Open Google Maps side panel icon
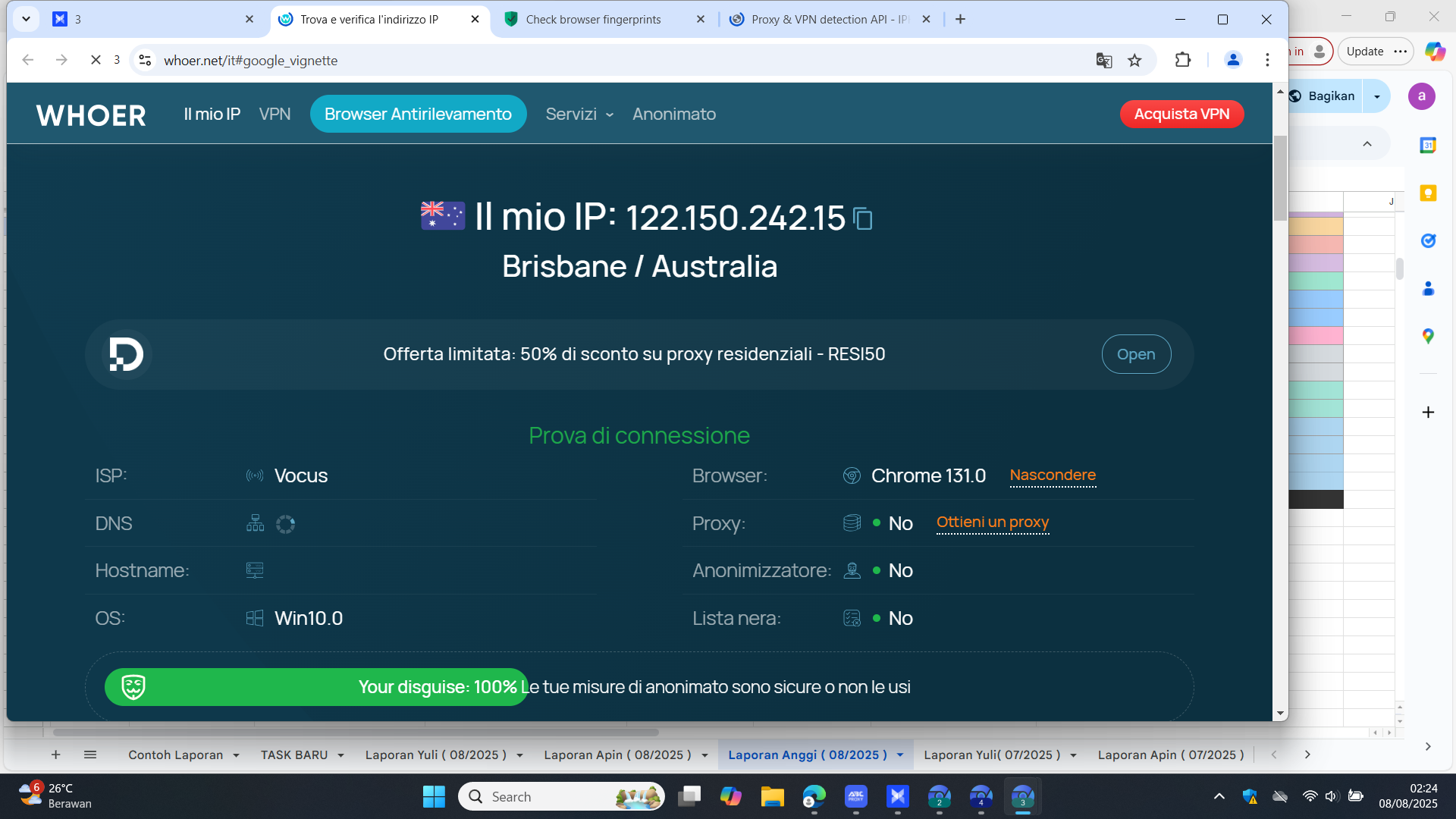This screenshot has height=819, width=1456. 1428,336
